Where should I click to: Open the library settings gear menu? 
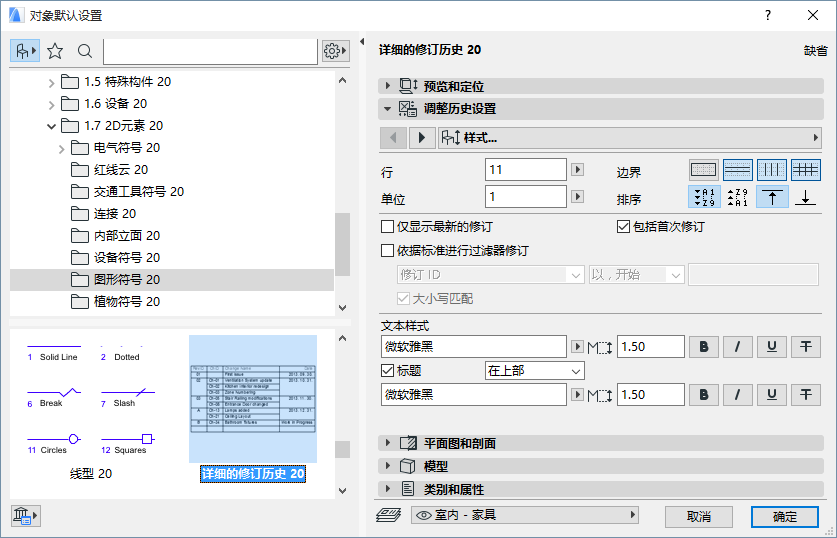coord(335,51)
